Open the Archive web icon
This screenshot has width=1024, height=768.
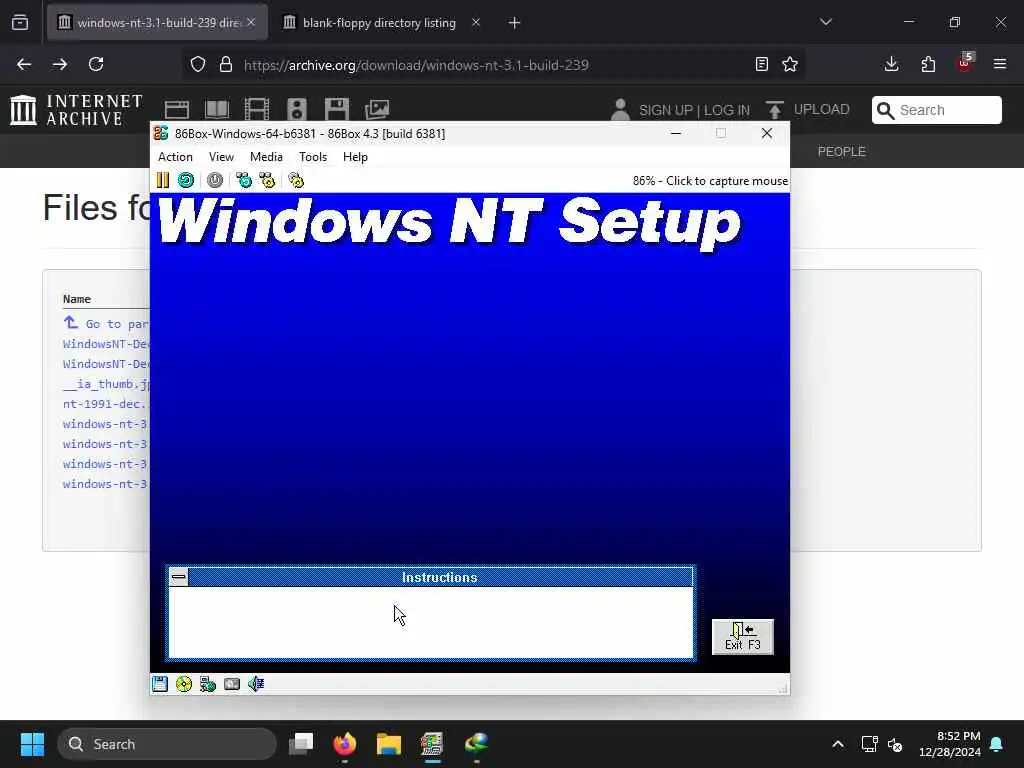(x=176, y=110)
